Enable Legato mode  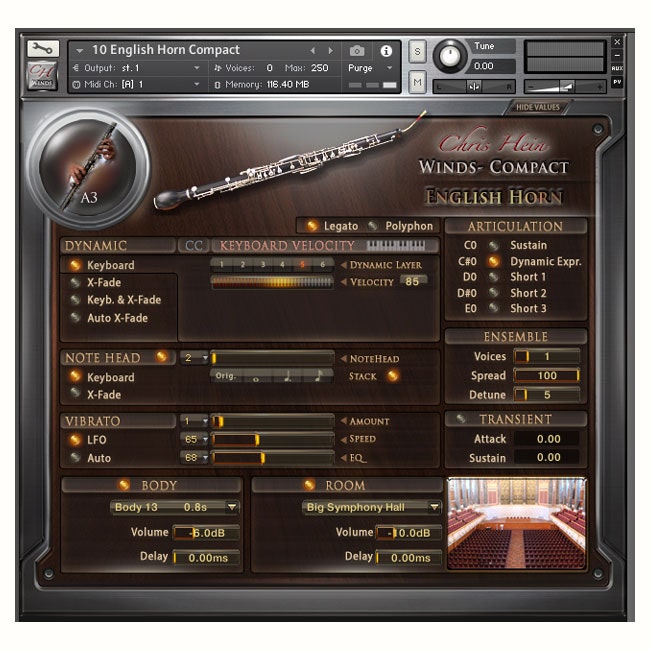(x=312, y=226)
